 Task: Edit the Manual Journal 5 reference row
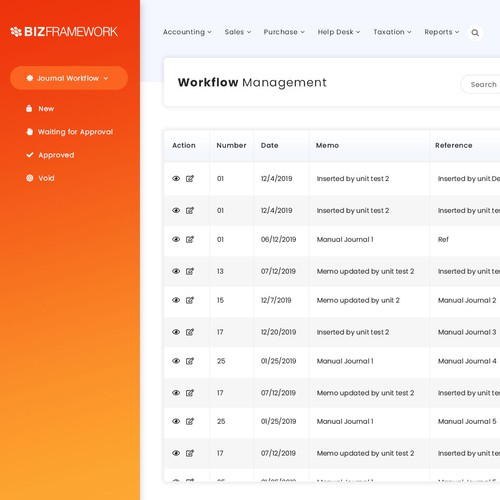pyautogui.click(x=190, y=421)
